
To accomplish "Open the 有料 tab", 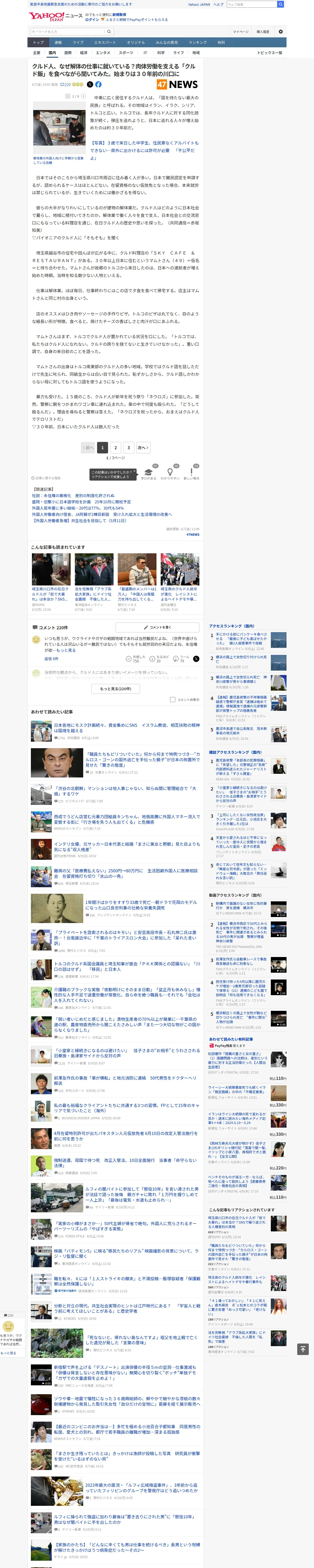I will pos(221,43).
